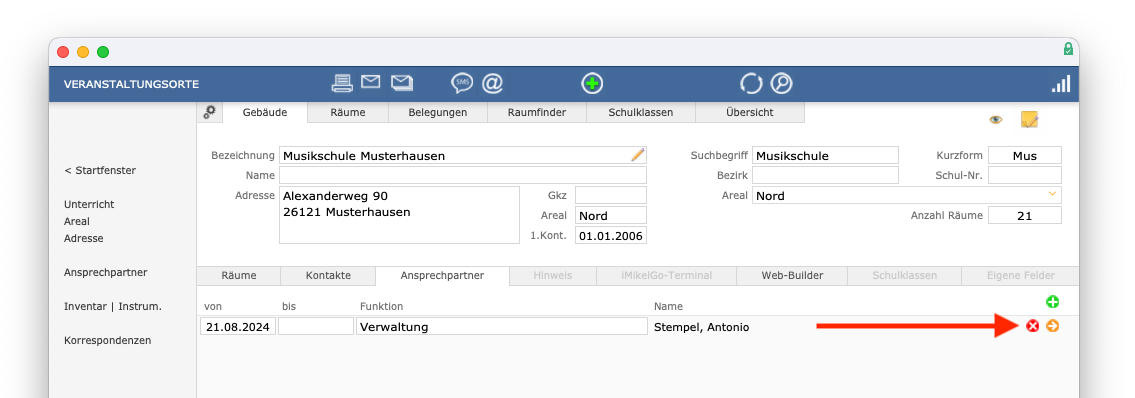
Task: Open the SMS speech bubble icon
Action: click(461, 83)
